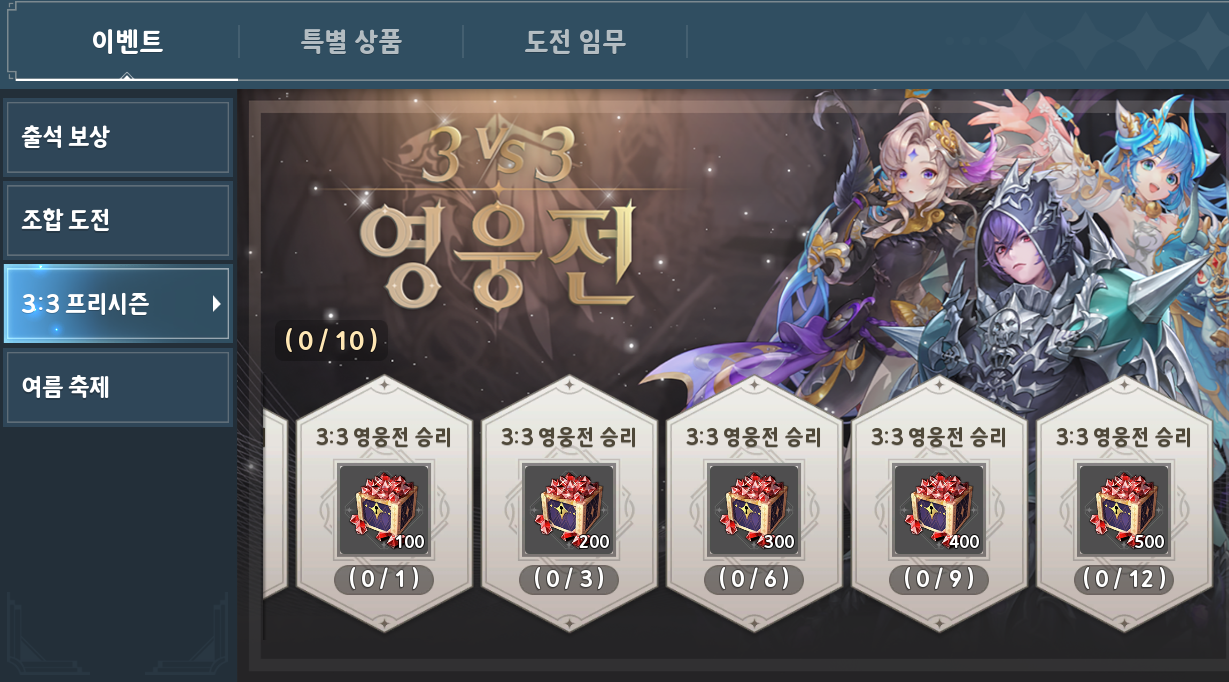1229x682 pixels.
Task: Open the 조합 도전 sidebar entry
Action: [x=117, y=220]
